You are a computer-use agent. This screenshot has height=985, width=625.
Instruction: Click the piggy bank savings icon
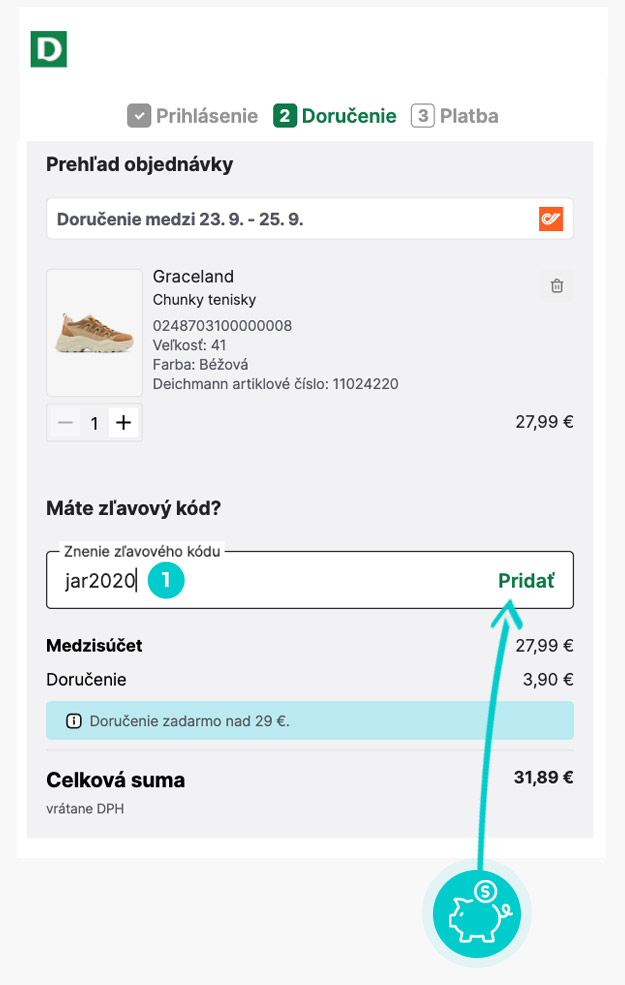click(477, 911)
